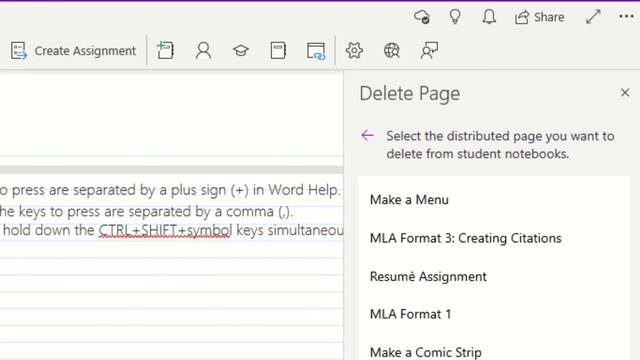The width and height of the screenshot is (640, 360).
Task: Click the purple back arrow in the Delete Page pane
Action: (367, 135)
